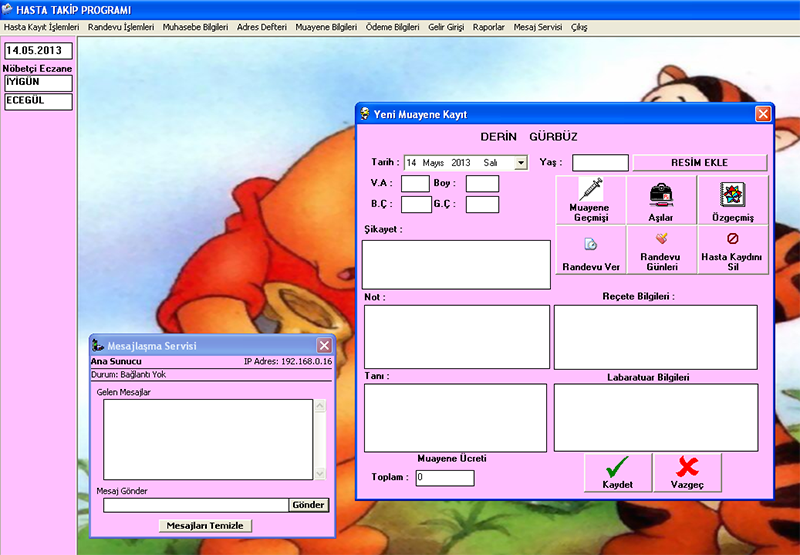This screenshot has height=555, width=800.
Task: Save record with green Kaydet checkmark
Action: [618, 473]
